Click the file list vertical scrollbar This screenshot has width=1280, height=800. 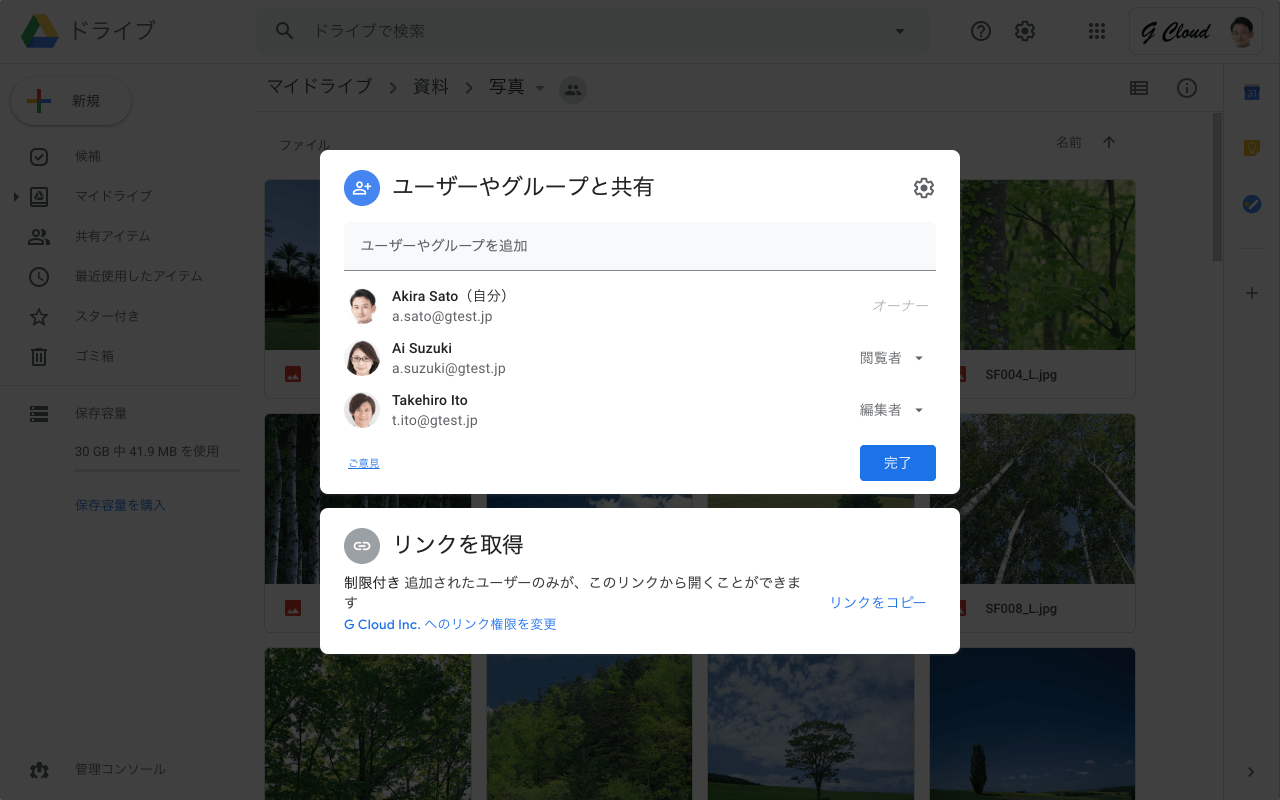coord(1217,186)
